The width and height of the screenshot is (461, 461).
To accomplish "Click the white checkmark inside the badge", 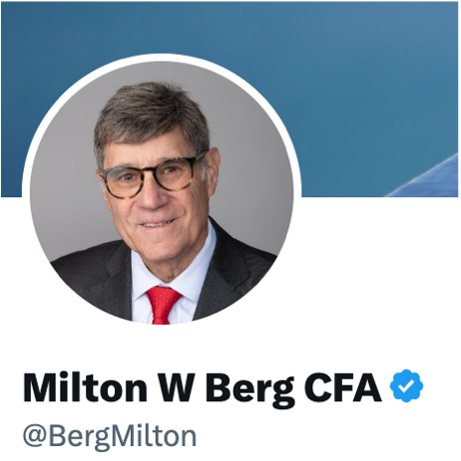I will click(x=406, y=386).
